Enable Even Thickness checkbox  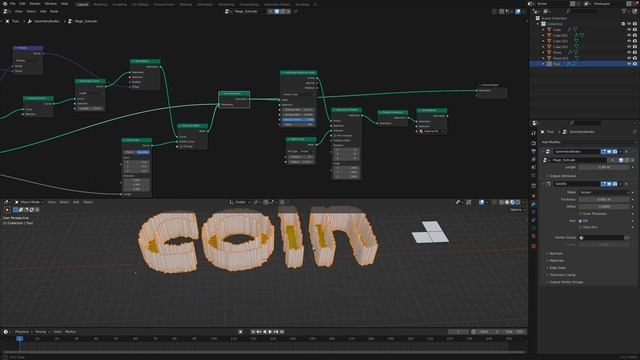pyautogui.click(x=580, y=213)
